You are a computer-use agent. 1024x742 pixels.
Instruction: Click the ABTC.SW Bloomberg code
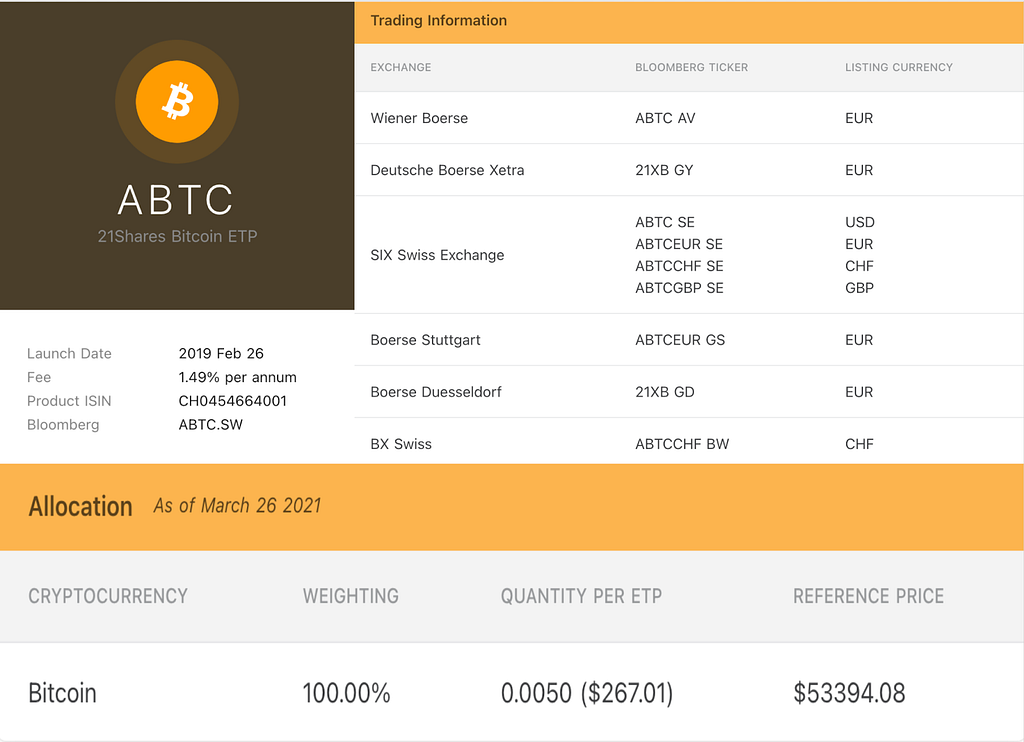[210, 425]
